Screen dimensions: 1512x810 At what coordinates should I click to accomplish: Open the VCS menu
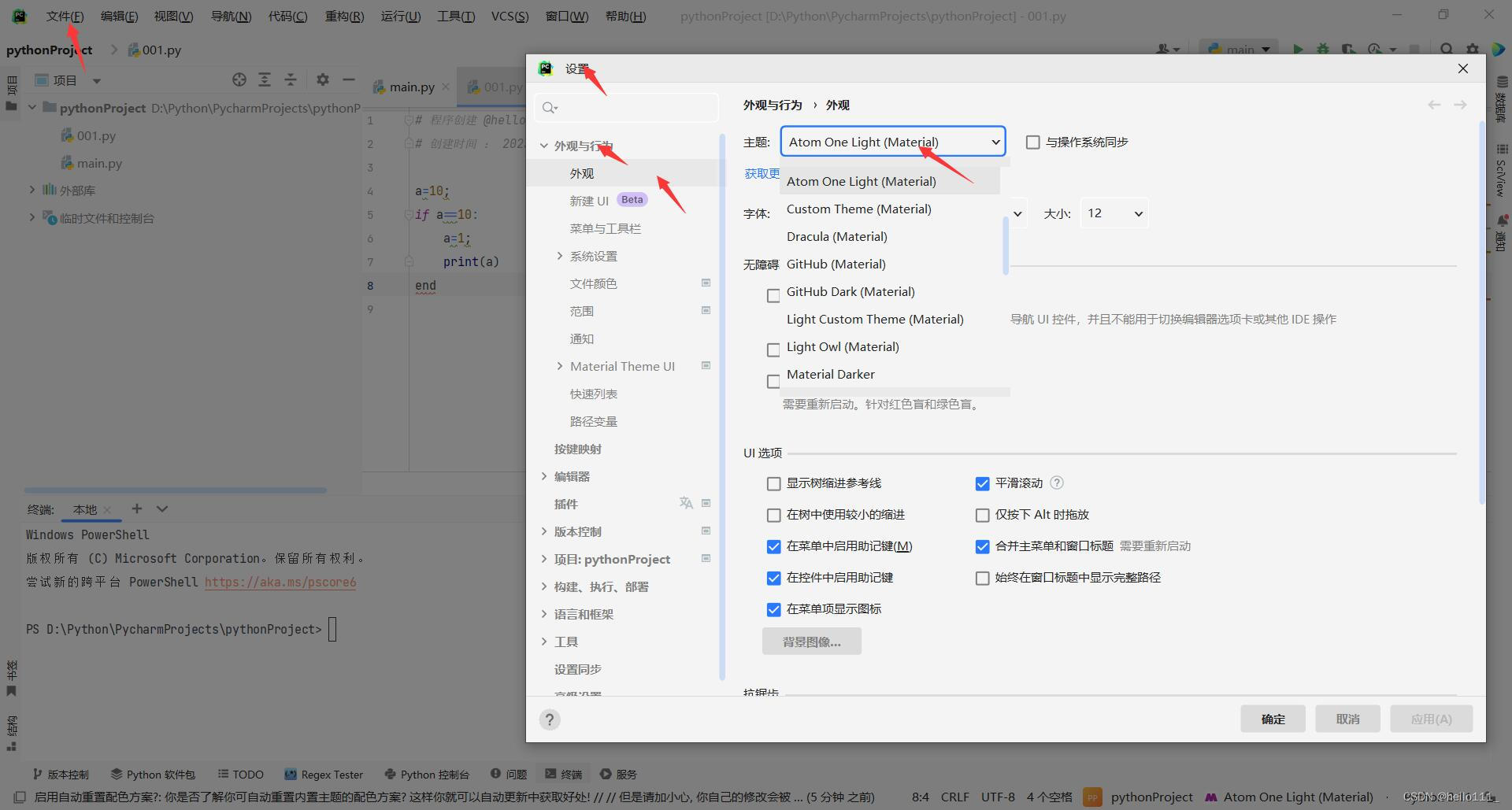(x=510, y=16)
